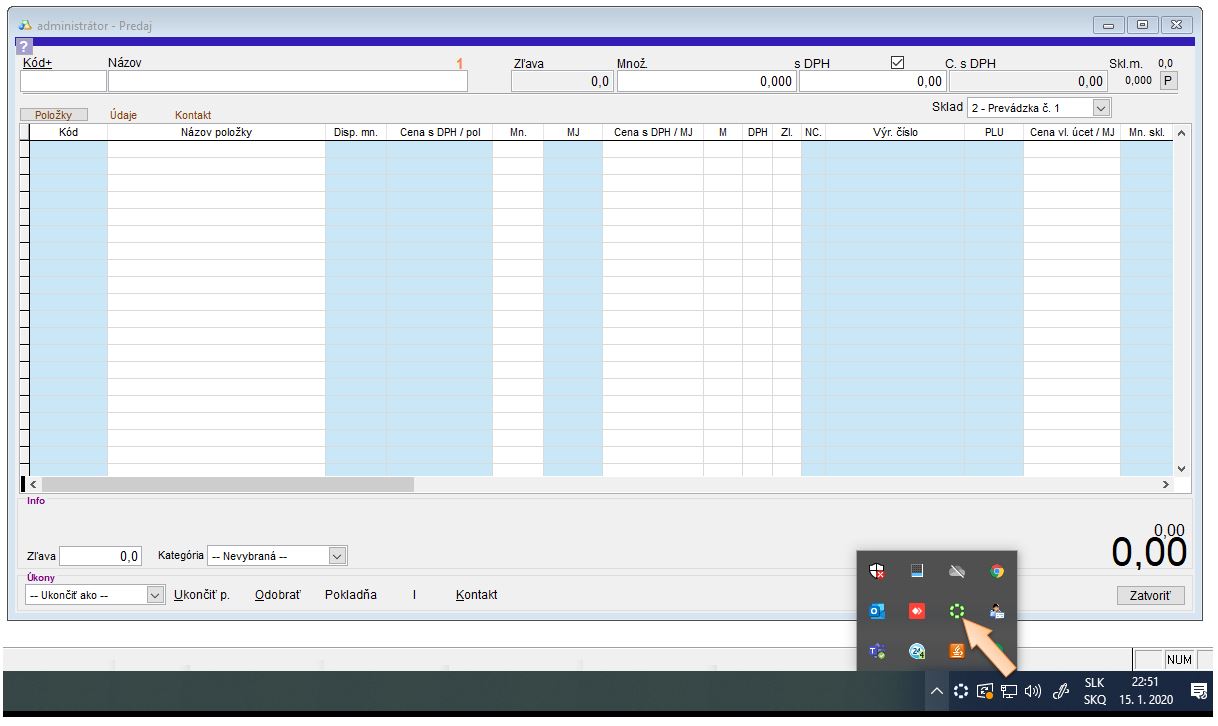Screen dimensions: 1218x726
Task: Switch to the Kontakt tab
Action: (193, 115)
